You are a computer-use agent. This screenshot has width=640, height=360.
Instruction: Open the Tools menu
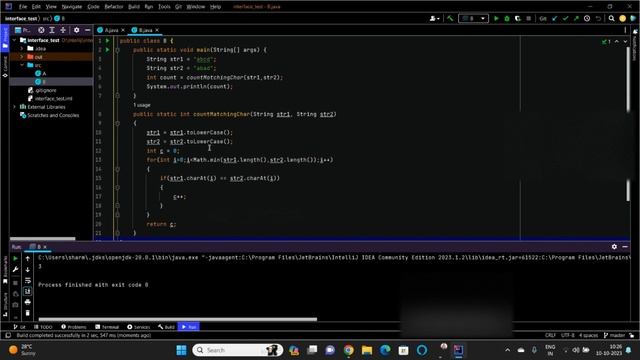point(164,7)
